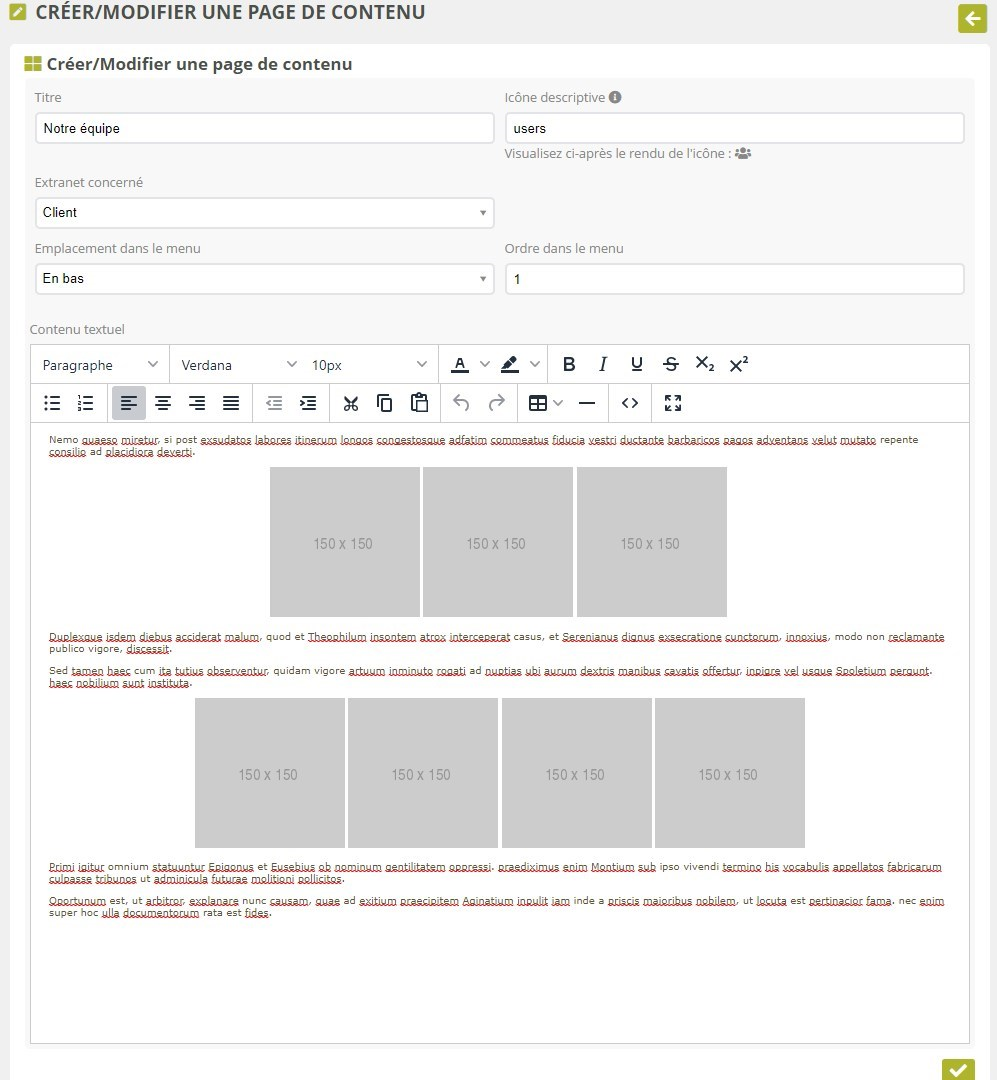Screen dimensions: 997x1080
Task: Enable right text alignment
Action: click(x=197, y=403)
